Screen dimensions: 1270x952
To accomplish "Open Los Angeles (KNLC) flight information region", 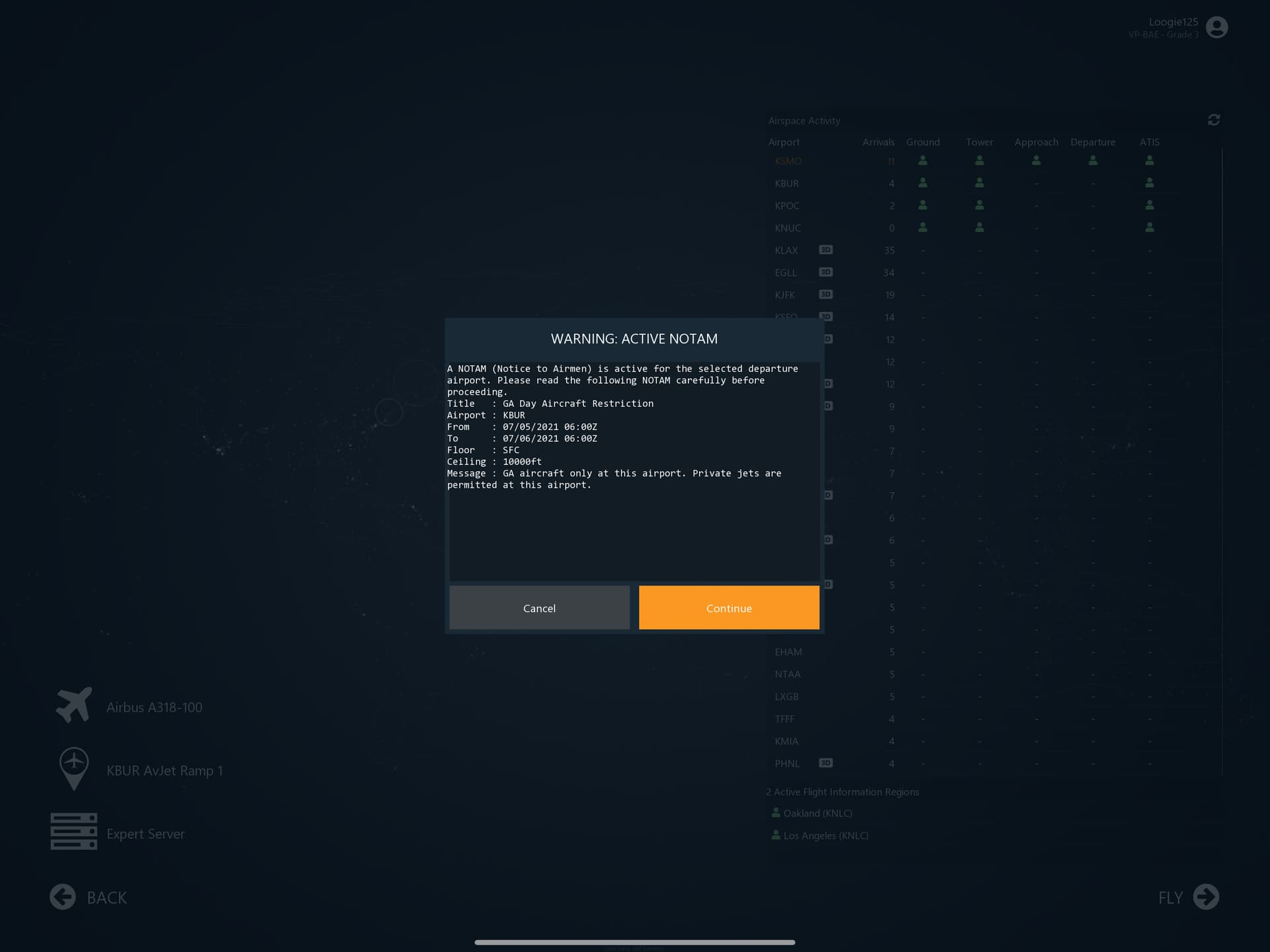I will 825,836.
